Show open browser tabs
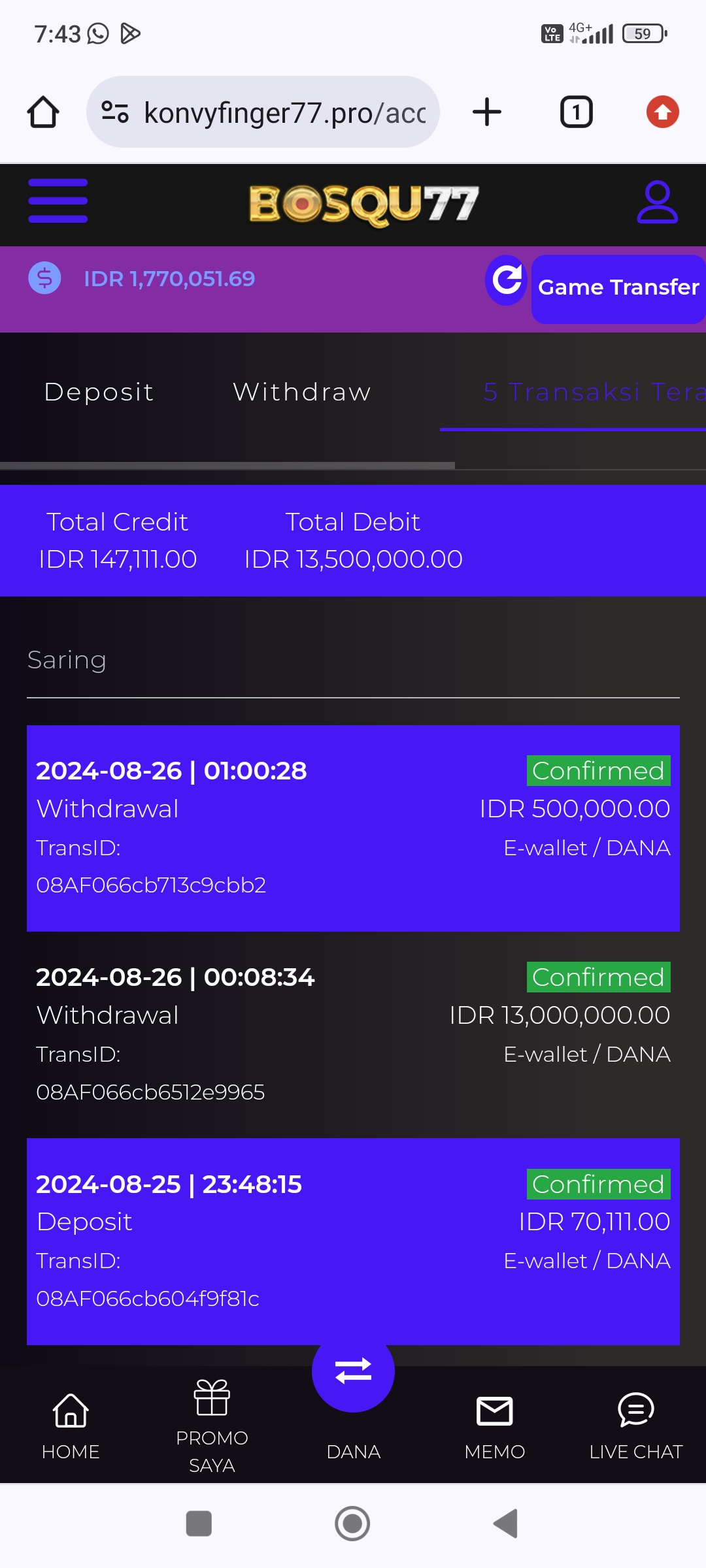 pos(576,112)
